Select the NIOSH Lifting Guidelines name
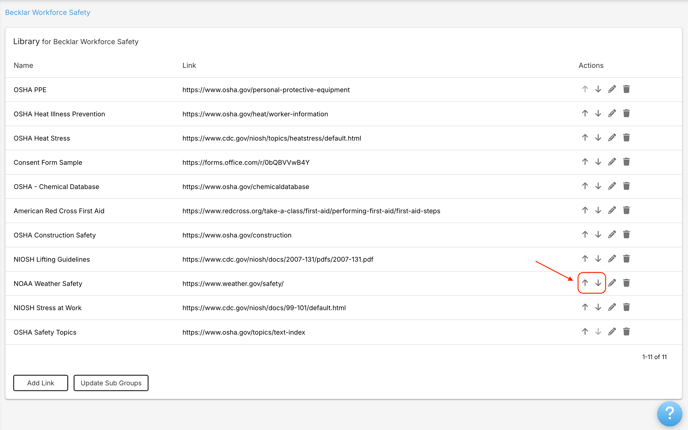 click(x=51, y=259)
